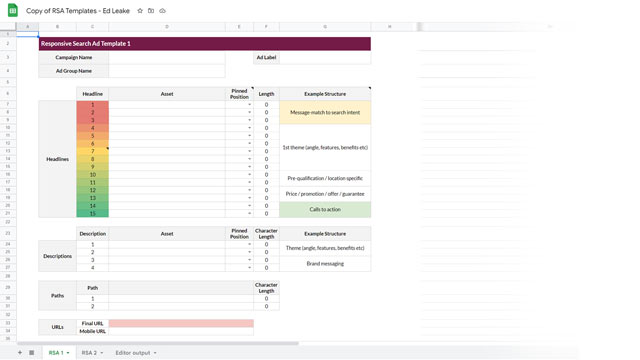Click '1st theme (angle, features, benefits etc)' cell

(x=325, y=147)
